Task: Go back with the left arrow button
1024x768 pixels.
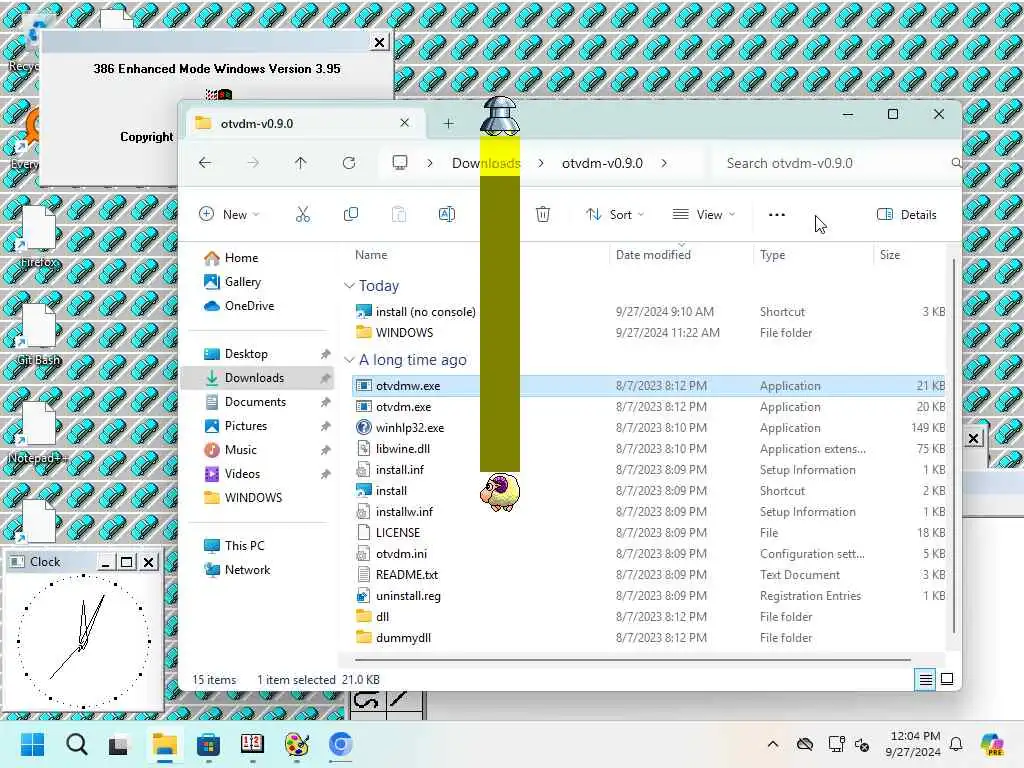Action: tap(205, 163)
